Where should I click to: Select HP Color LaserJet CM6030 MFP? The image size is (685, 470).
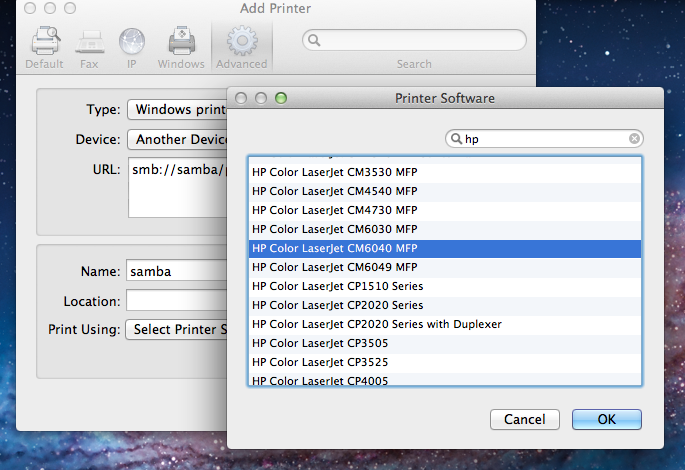(445, 229)
